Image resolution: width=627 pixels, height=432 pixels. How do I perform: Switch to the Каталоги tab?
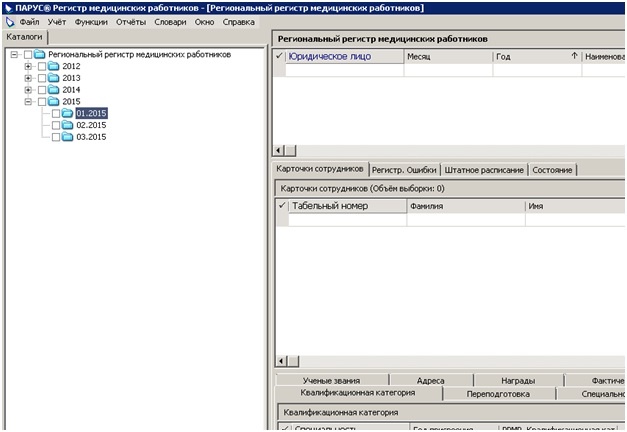click(x=24, y=37)
